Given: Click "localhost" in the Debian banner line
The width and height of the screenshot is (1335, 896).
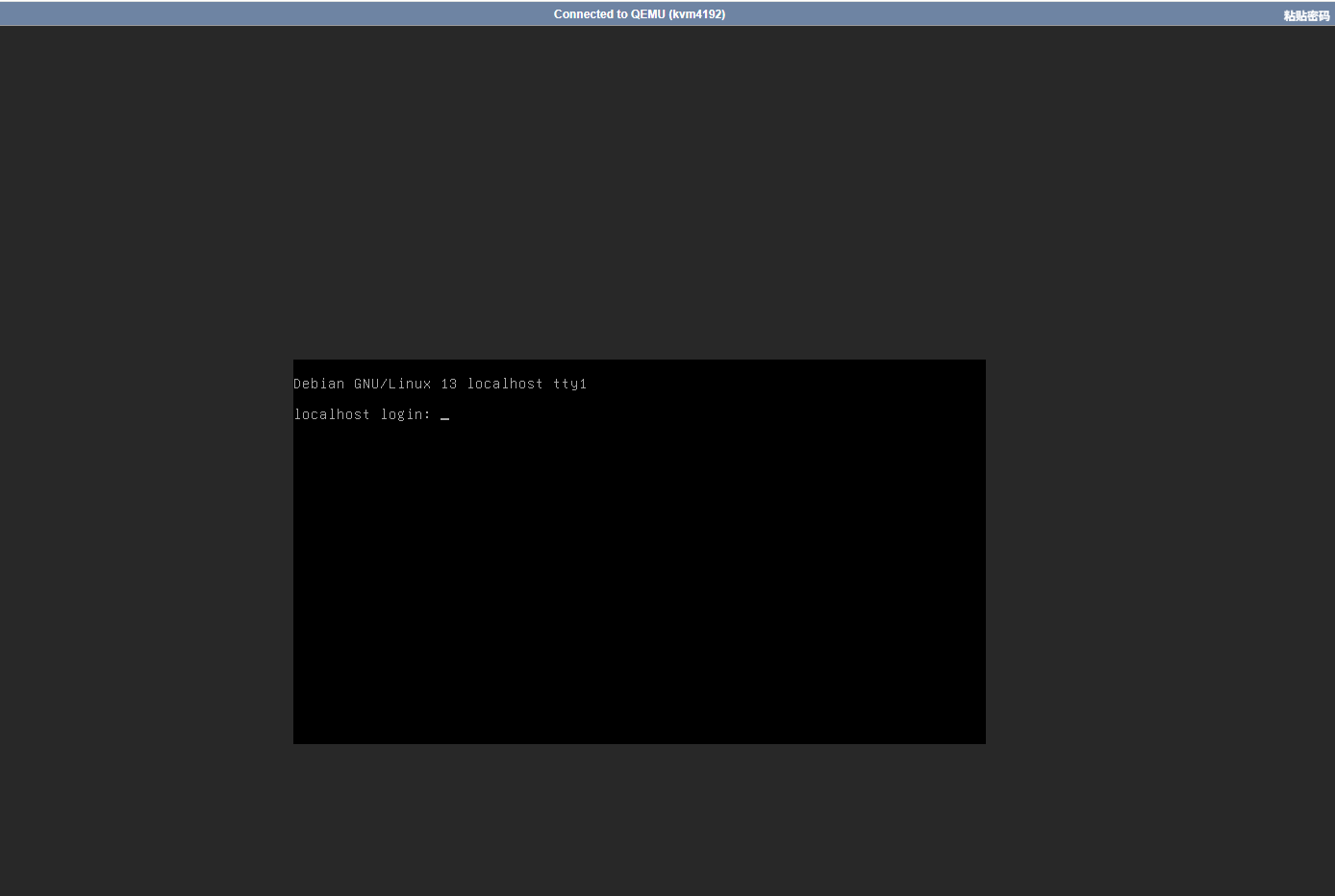Looking at the screenshot, I should [505, 384].
